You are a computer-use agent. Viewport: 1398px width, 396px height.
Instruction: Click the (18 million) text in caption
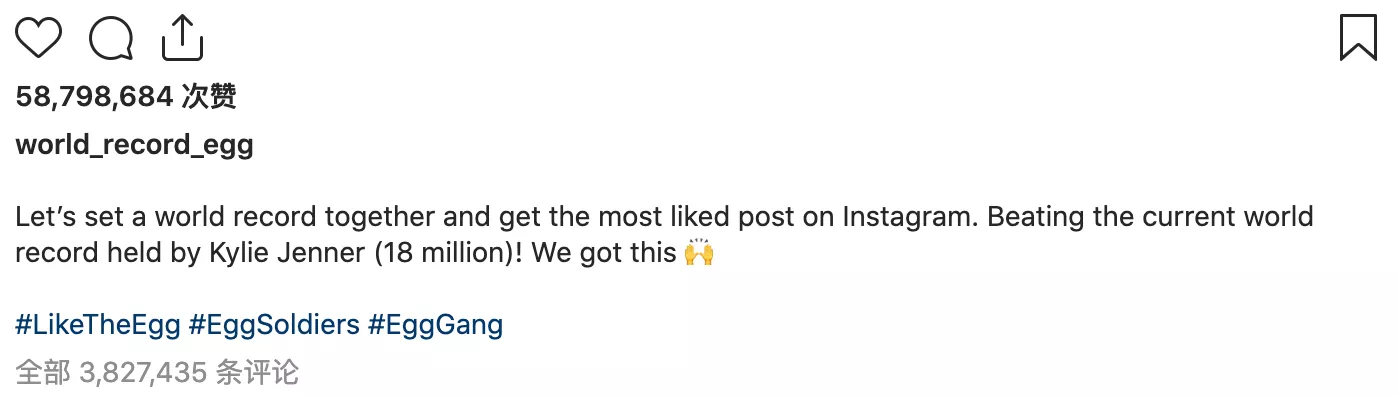pyautogui.click(x=445, y=254)
